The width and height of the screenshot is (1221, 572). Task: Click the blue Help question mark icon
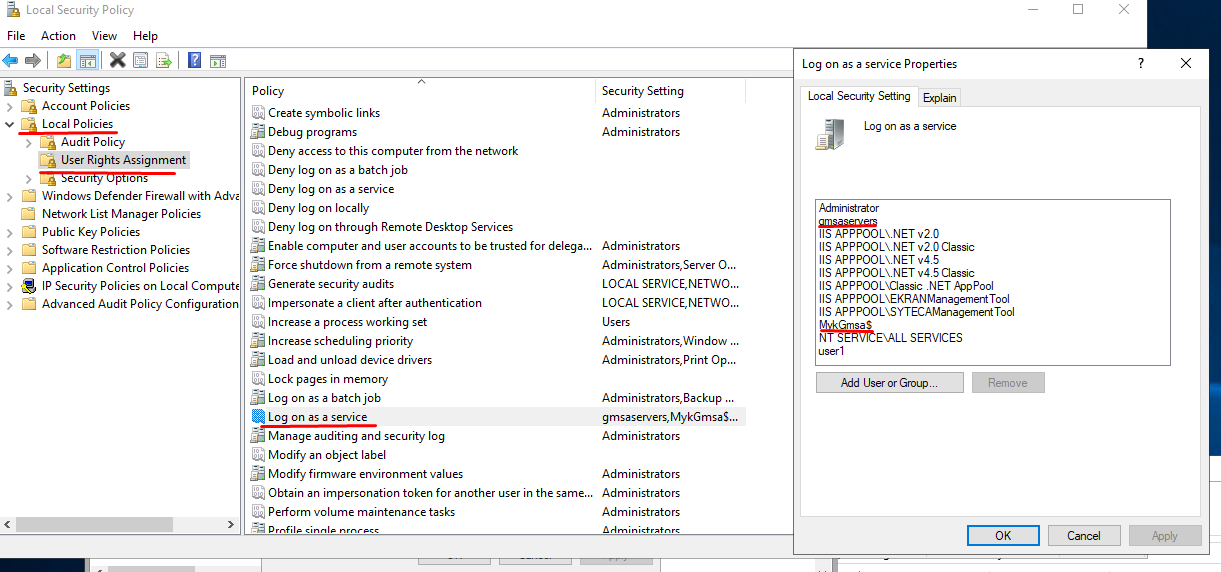pos(194,60)
